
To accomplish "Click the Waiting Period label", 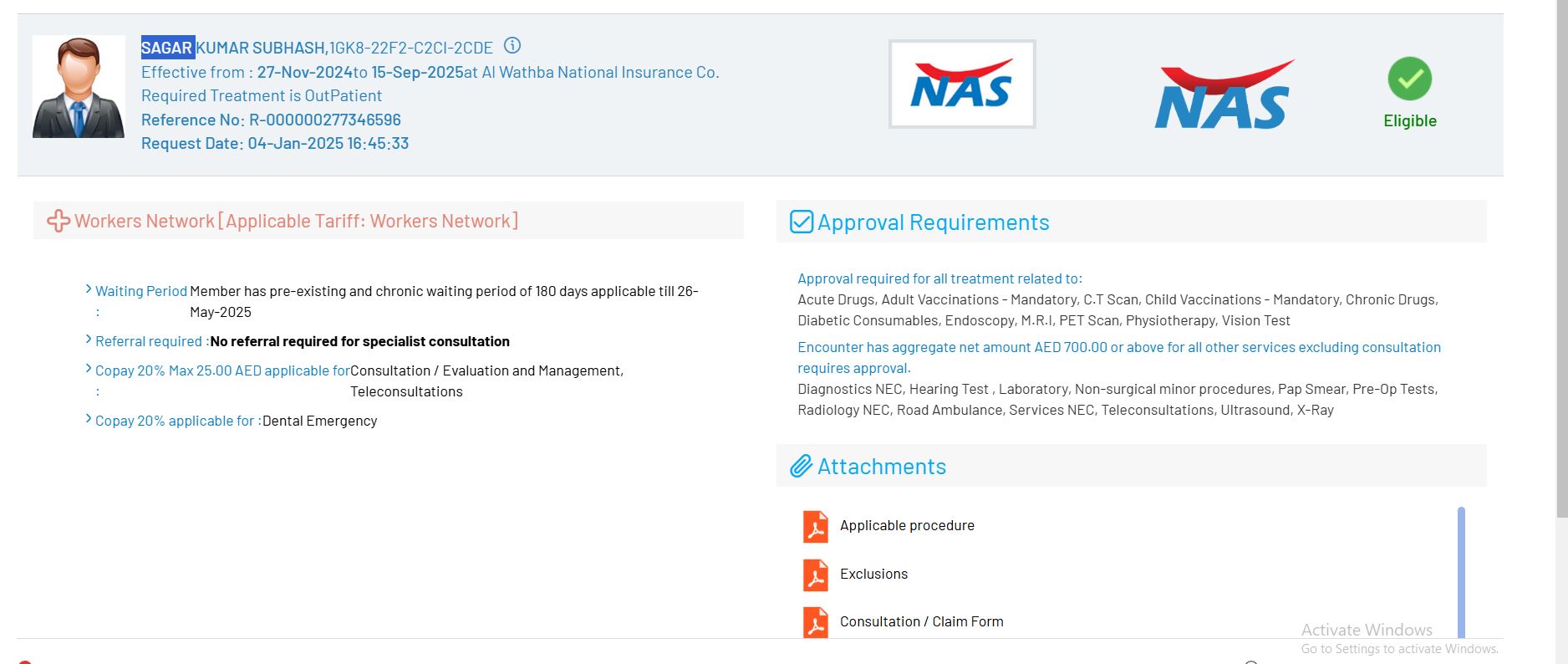I will click(x=141, y=291).
